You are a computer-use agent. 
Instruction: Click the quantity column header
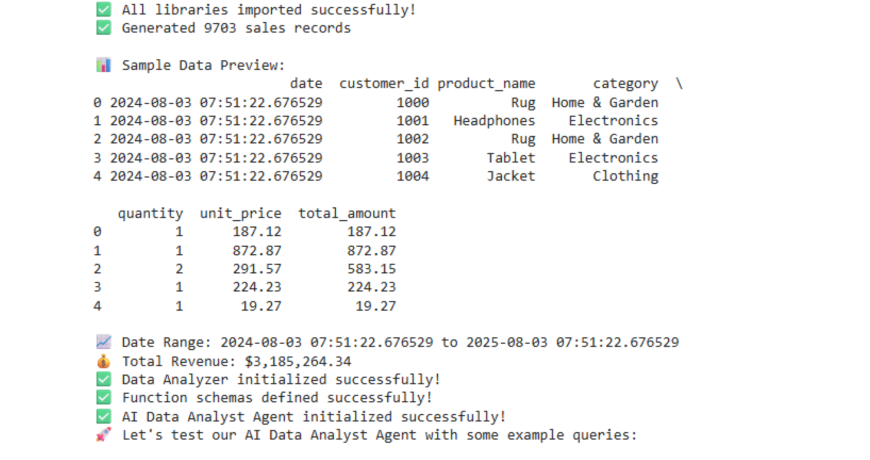(150, 214)
